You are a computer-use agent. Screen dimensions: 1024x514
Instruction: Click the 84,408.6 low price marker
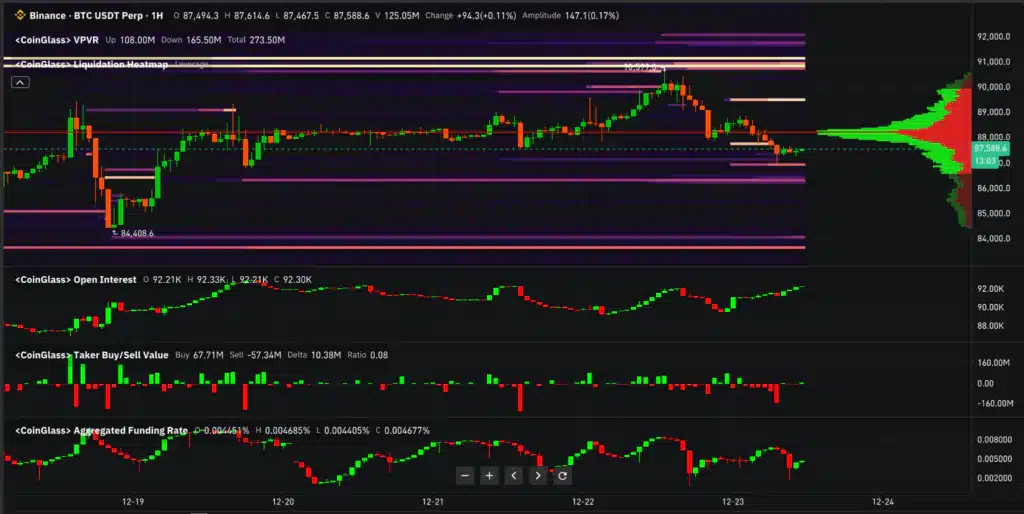coord(136,233)
